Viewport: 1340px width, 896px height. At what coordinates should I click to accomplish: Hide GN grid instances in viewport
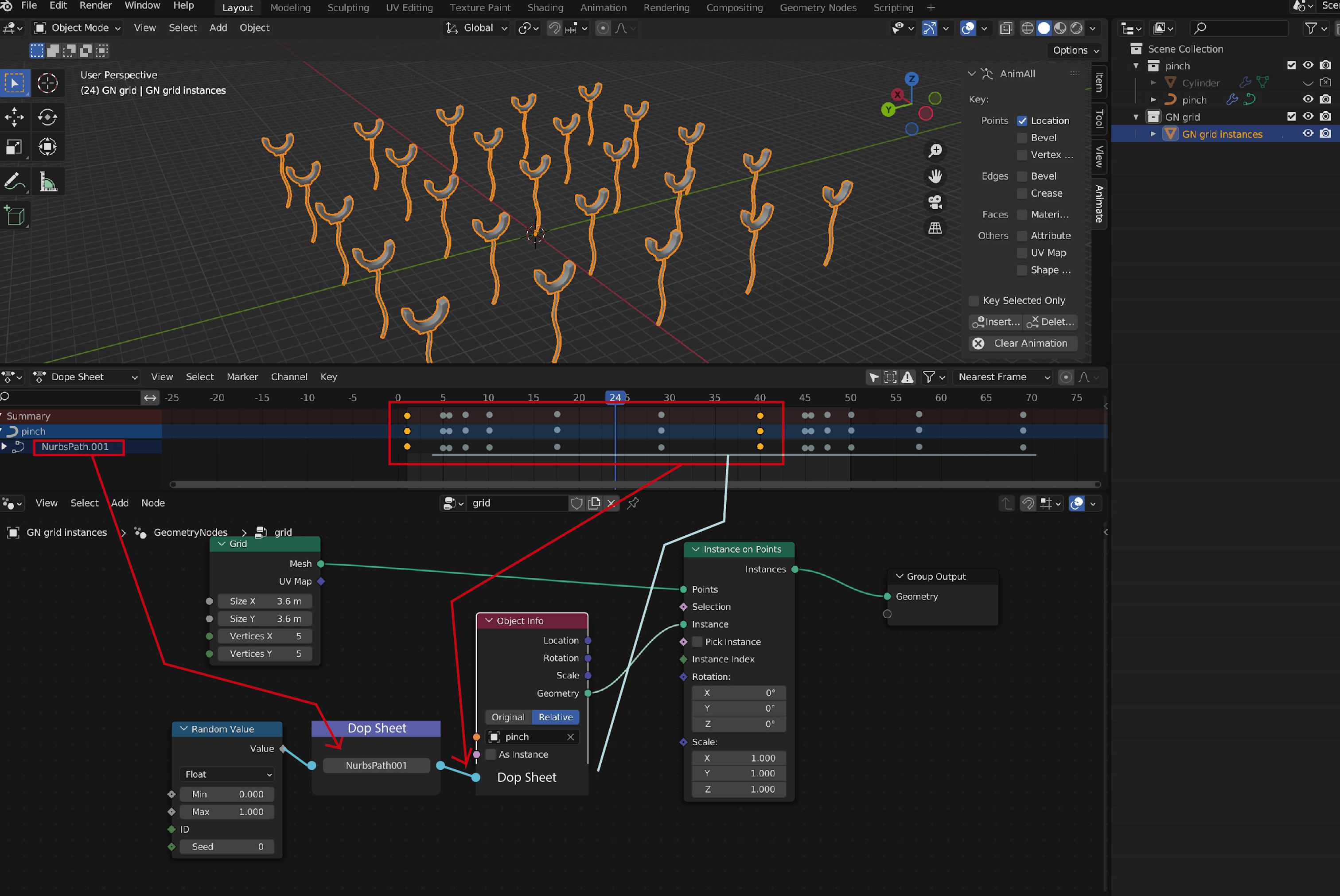[1307, 134]
